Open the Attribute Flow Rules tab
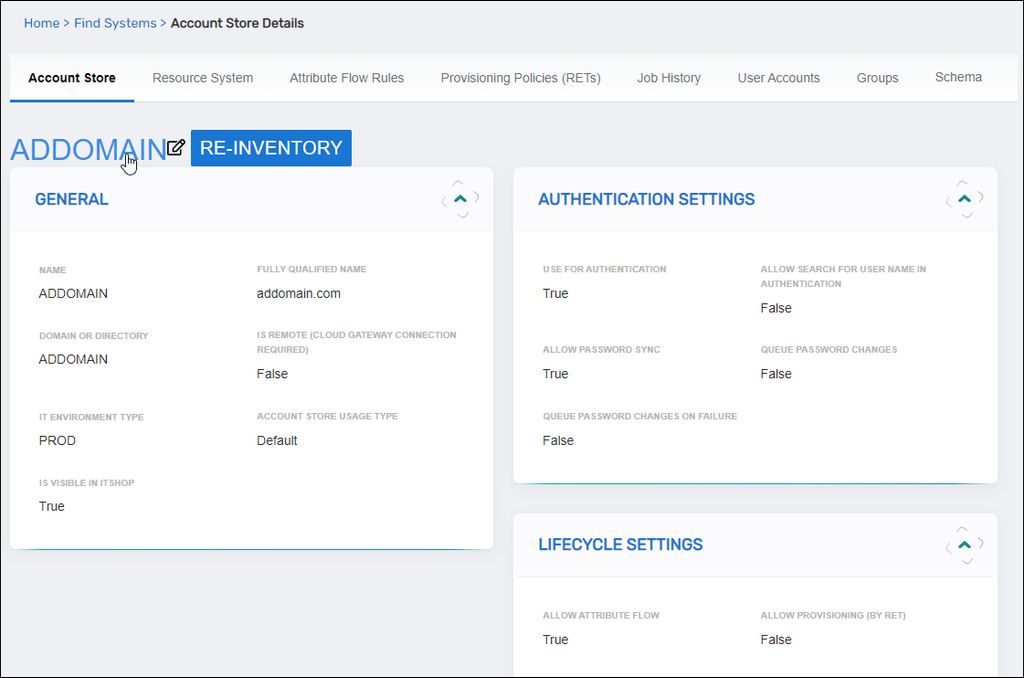 (x=346, y=78)
